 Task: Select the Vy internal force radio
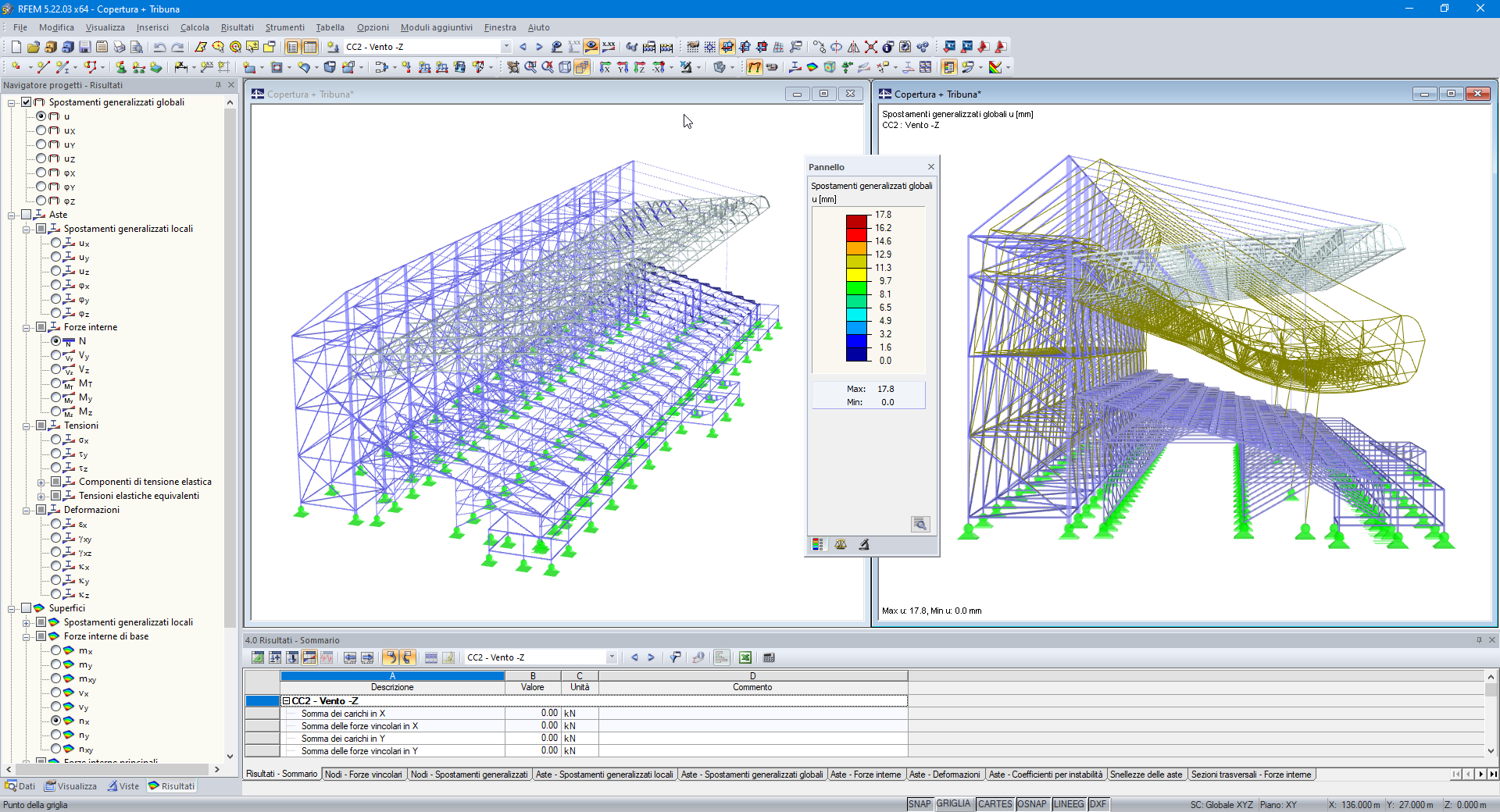56,355
